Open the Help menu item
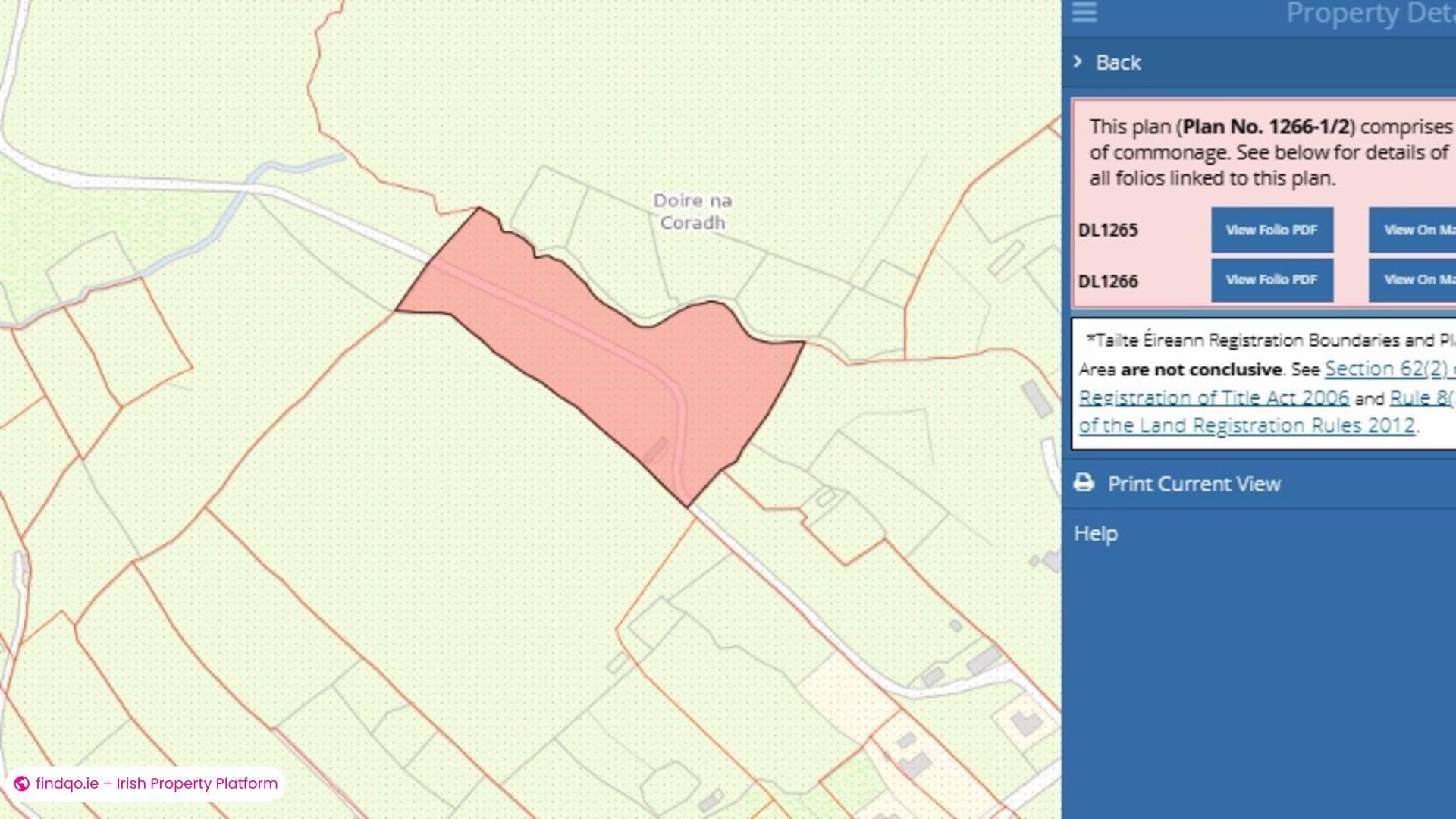Screen dimensions: 1456x819 (1095, 533)
